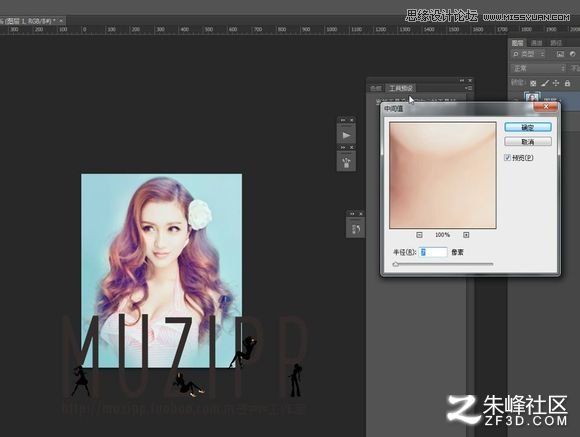This screenshot has height=437, width=580.
Task: Click the zoom-out minus icon below preview
Action: 419,235
